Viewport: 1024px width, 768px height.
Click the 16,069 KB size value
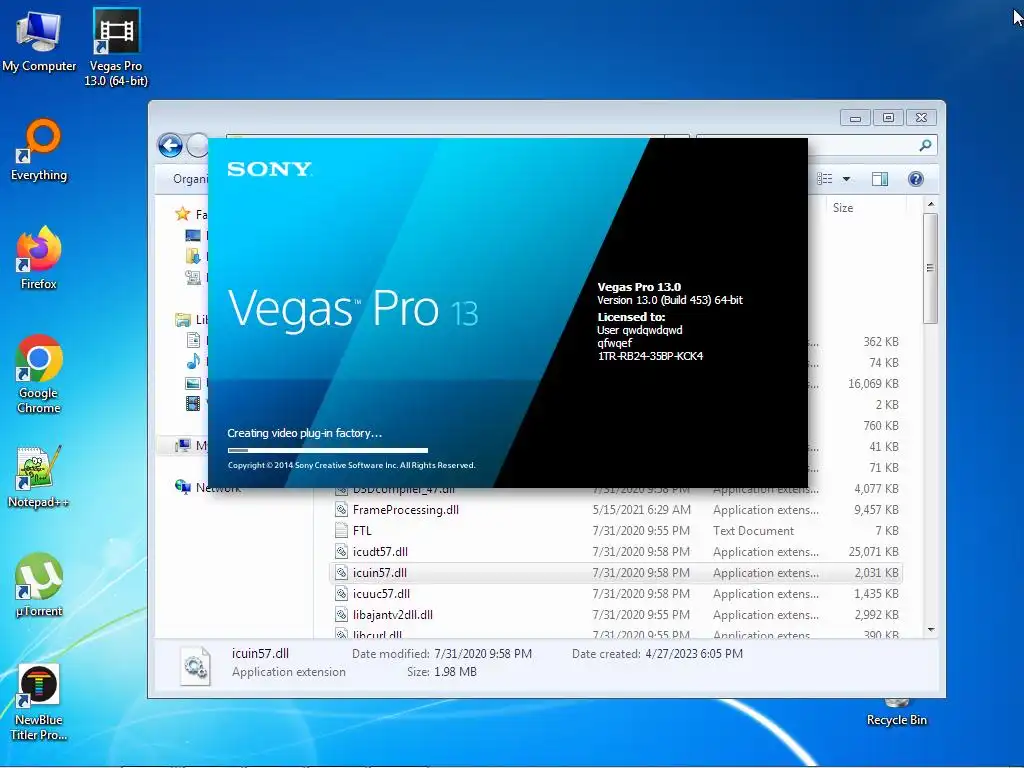(873, 383)
